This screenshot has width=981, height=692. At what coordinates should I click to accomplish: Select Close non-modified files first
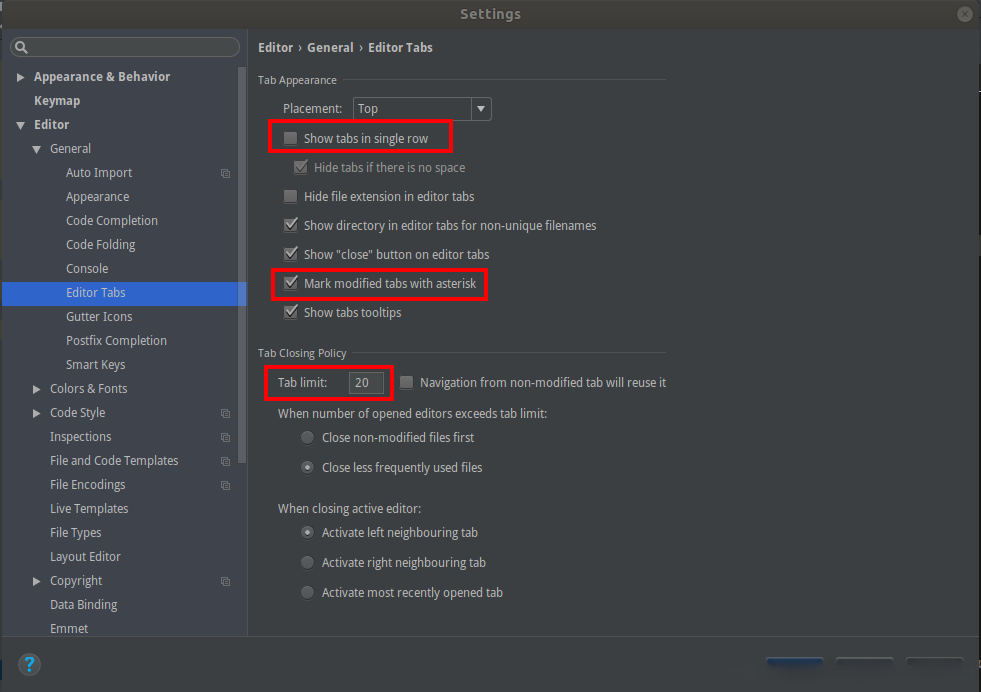[307, 437]
